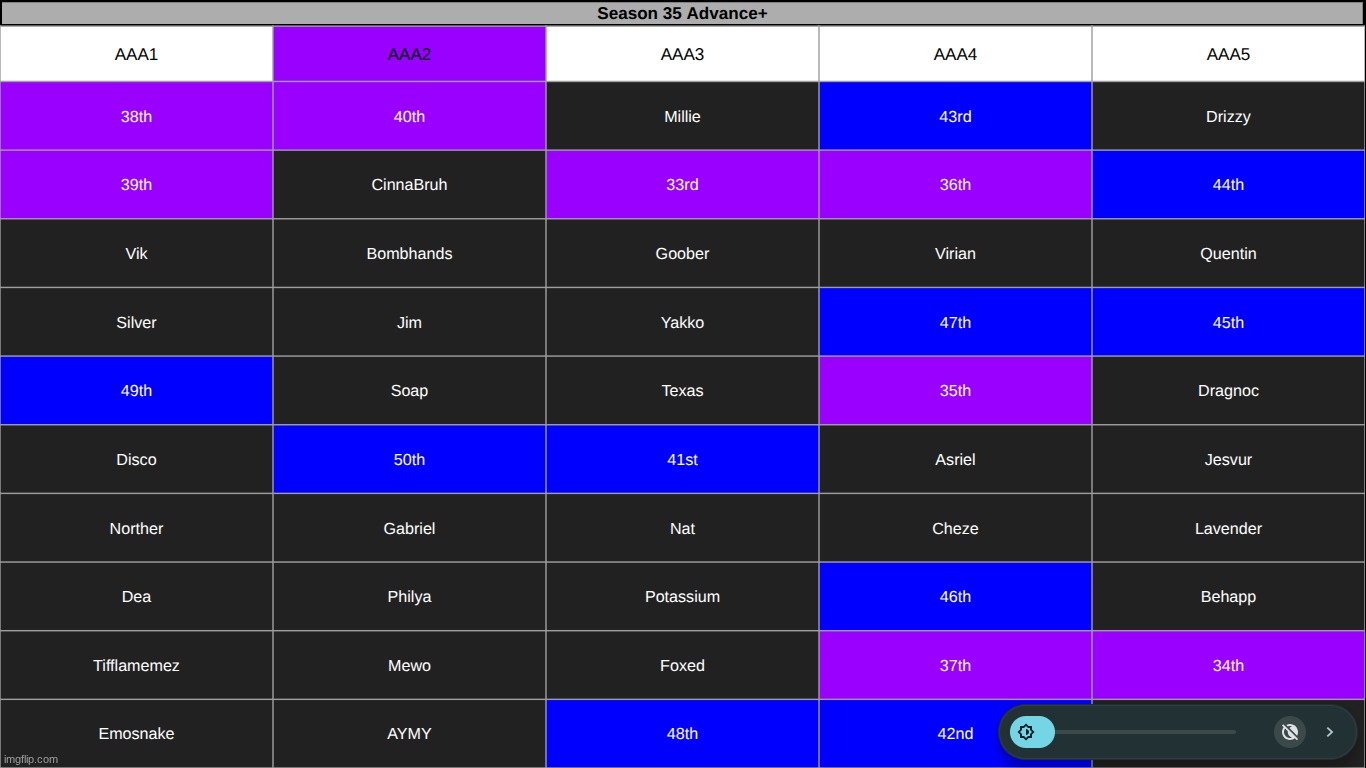The height and width of the screenshot is (768, 1366).
Task: Click the Season 35 Advance+ title bar
Action: pos(682,13)
